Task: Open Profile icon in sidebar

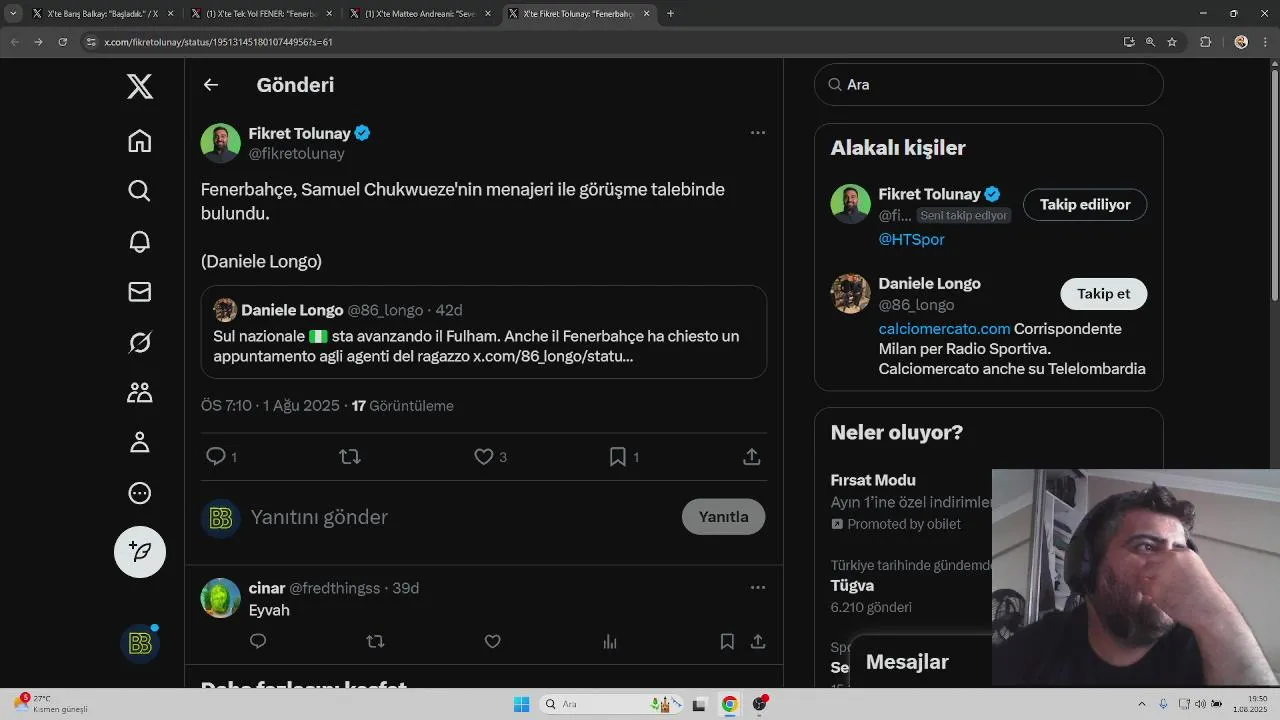Action: [x=140, y=442]
